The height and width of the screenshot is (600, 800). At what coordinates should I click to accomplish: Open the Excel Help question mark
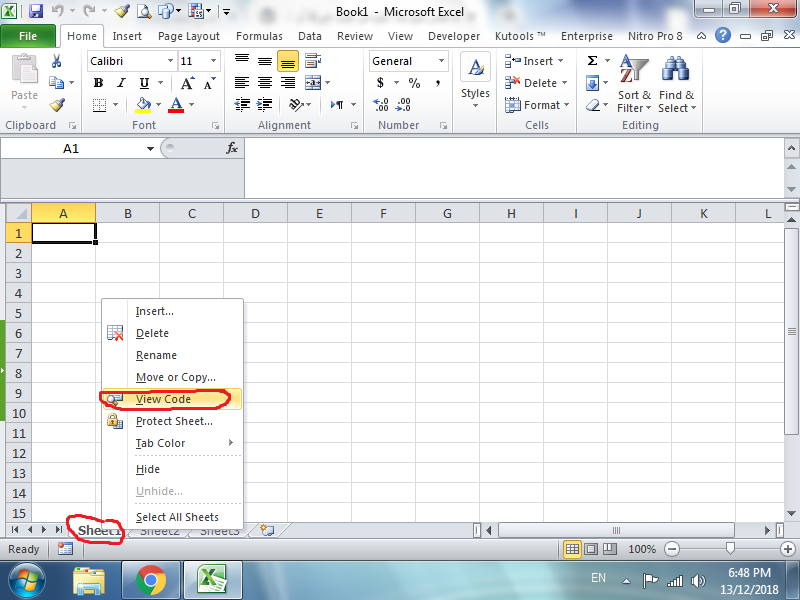coord(722,35)
